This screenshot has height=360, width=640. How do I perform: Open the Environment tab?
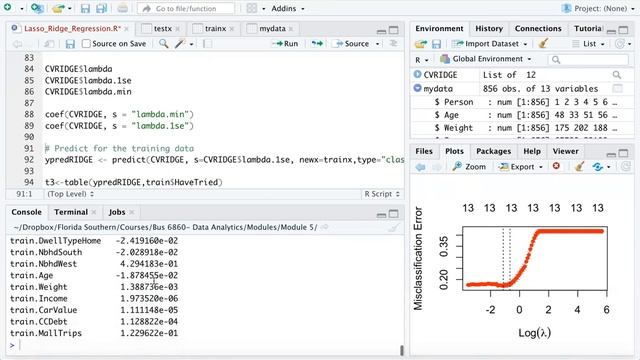click(439, 29)
